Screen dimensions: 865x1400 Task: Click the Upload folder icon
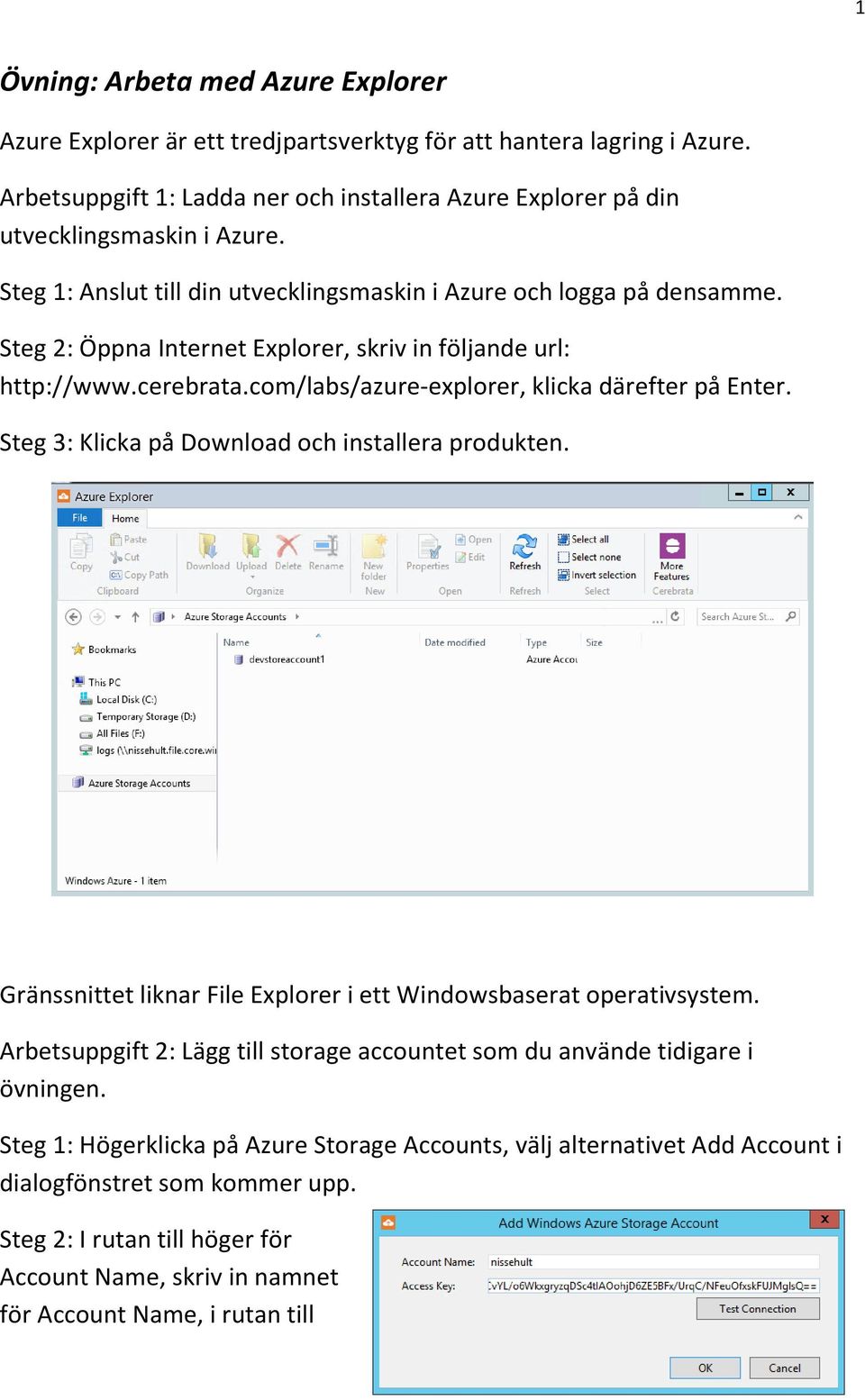[x=251, y=546]
